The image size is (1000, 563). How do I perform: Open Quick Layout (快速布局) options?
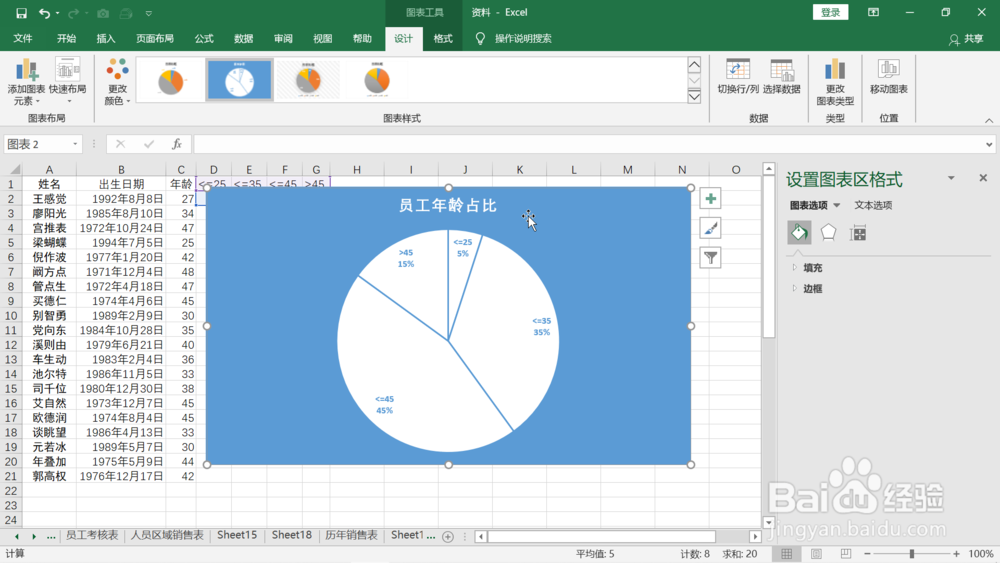pos(68,82)
